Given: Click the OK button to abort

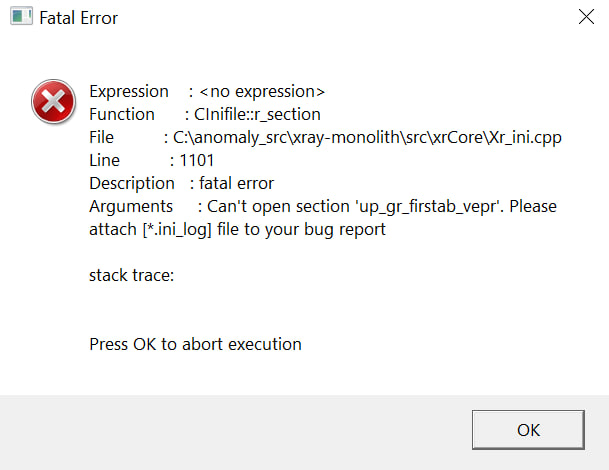Looking at the screenshot, I should (x=528, y=430).
